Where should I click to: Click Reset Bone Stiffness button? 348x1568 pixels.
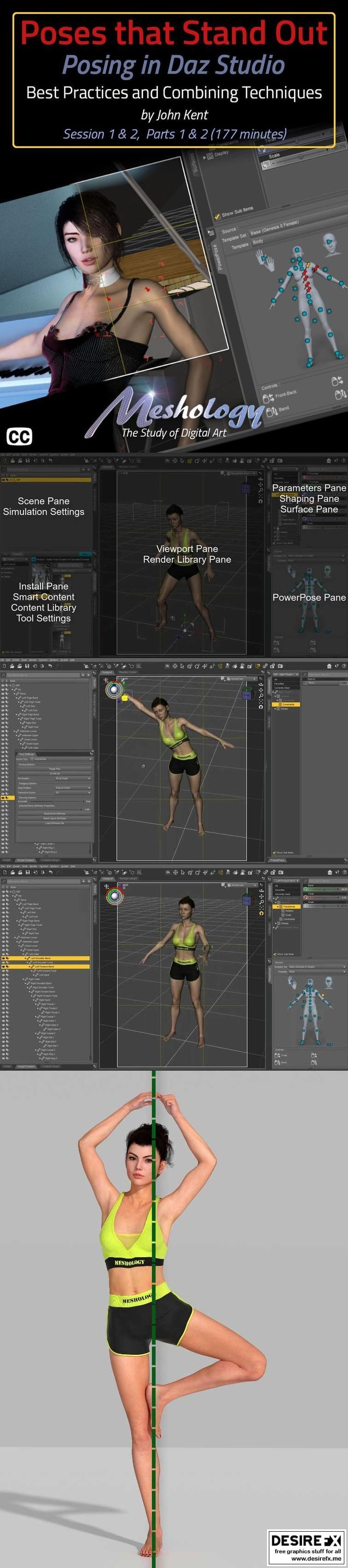(55, 814)
